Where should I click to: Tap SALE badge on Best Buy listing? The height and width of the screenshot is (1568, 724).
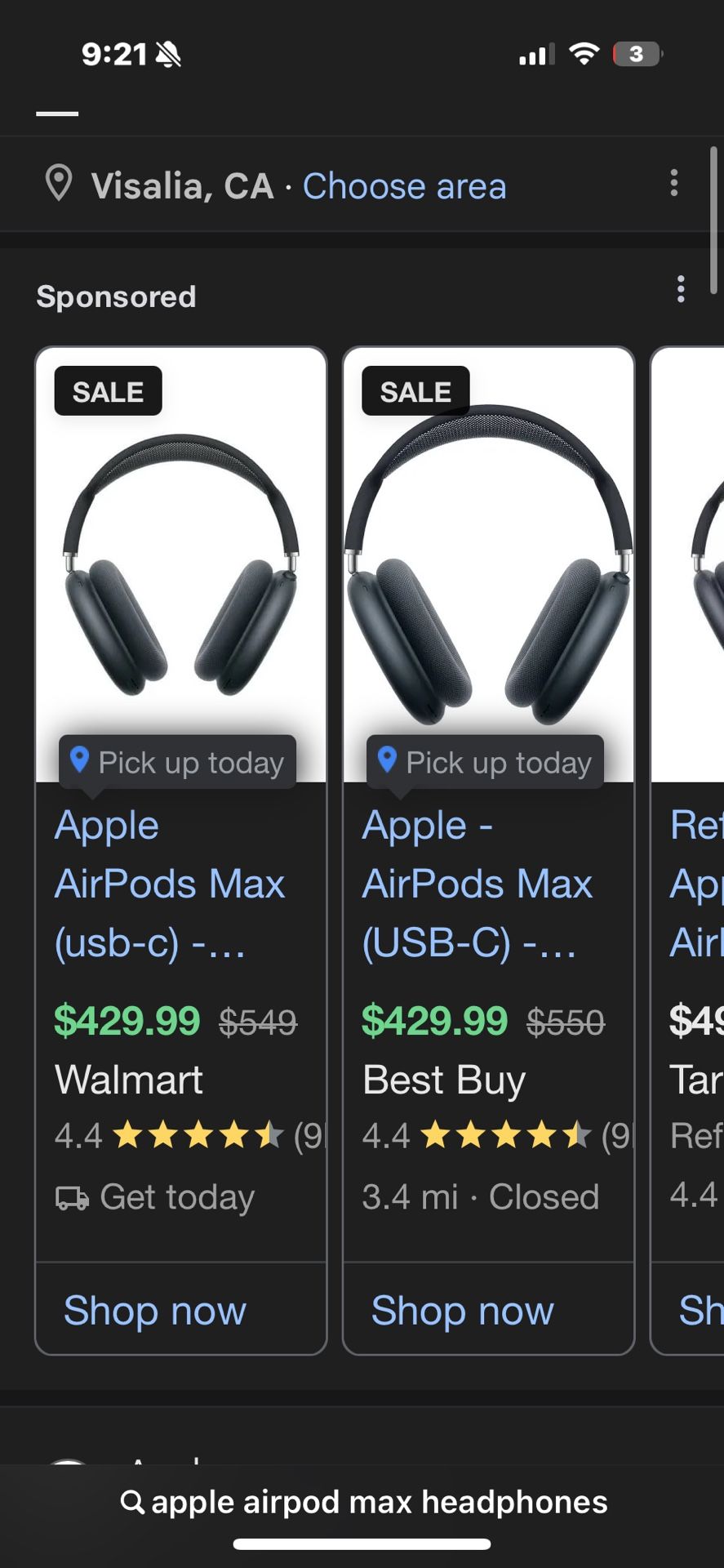coord(415,391)
